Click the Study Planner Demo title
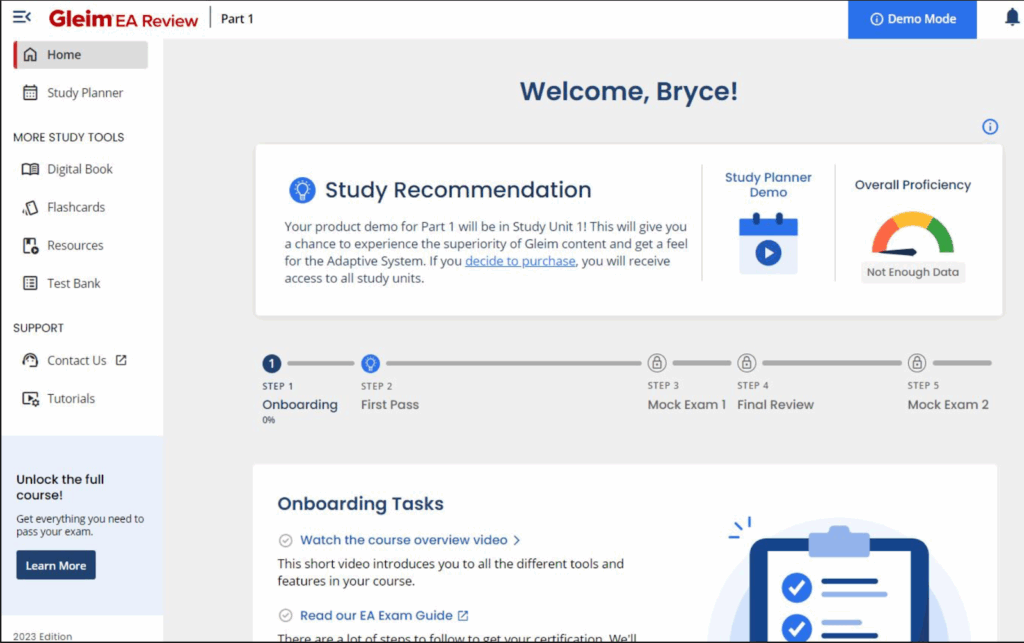The image size is (1024, 643). pos(768,185)
